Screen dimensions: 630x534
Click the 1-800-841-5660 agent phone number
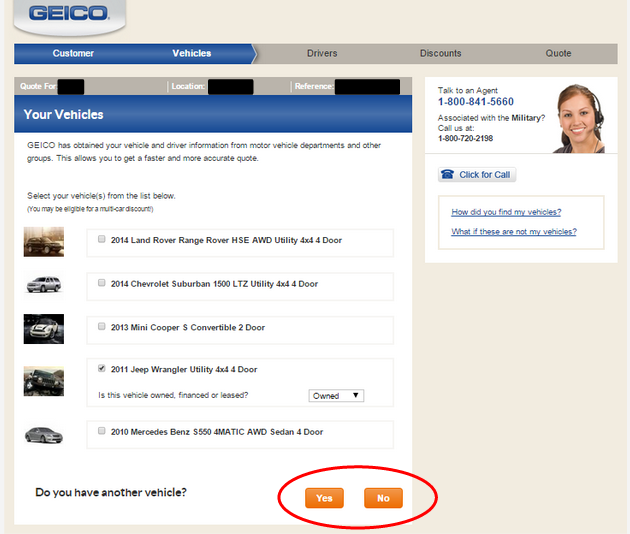point(476,102)
